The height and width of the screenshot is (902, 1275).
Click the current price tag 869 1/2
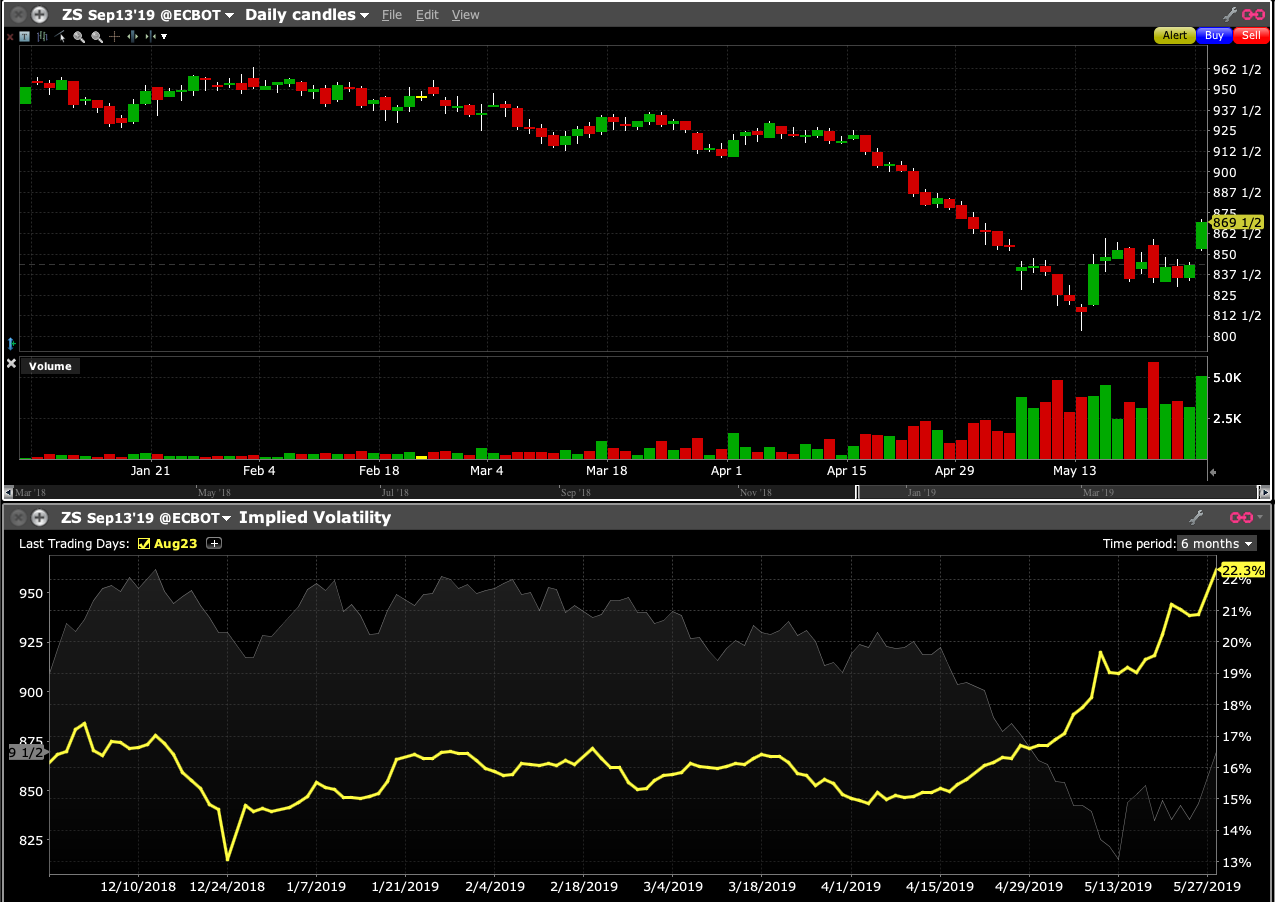pos(1238,222)
